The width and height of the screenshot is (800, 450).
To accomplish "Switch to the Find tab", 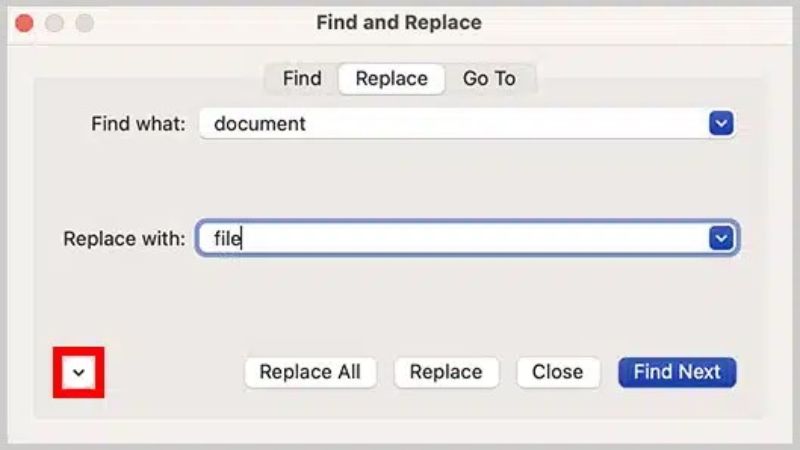I will 302,78.
